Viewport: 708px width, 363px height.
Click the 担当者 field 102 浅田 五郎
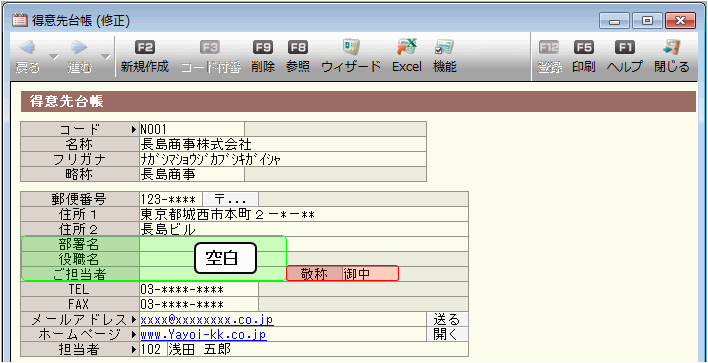pos(303,349)
